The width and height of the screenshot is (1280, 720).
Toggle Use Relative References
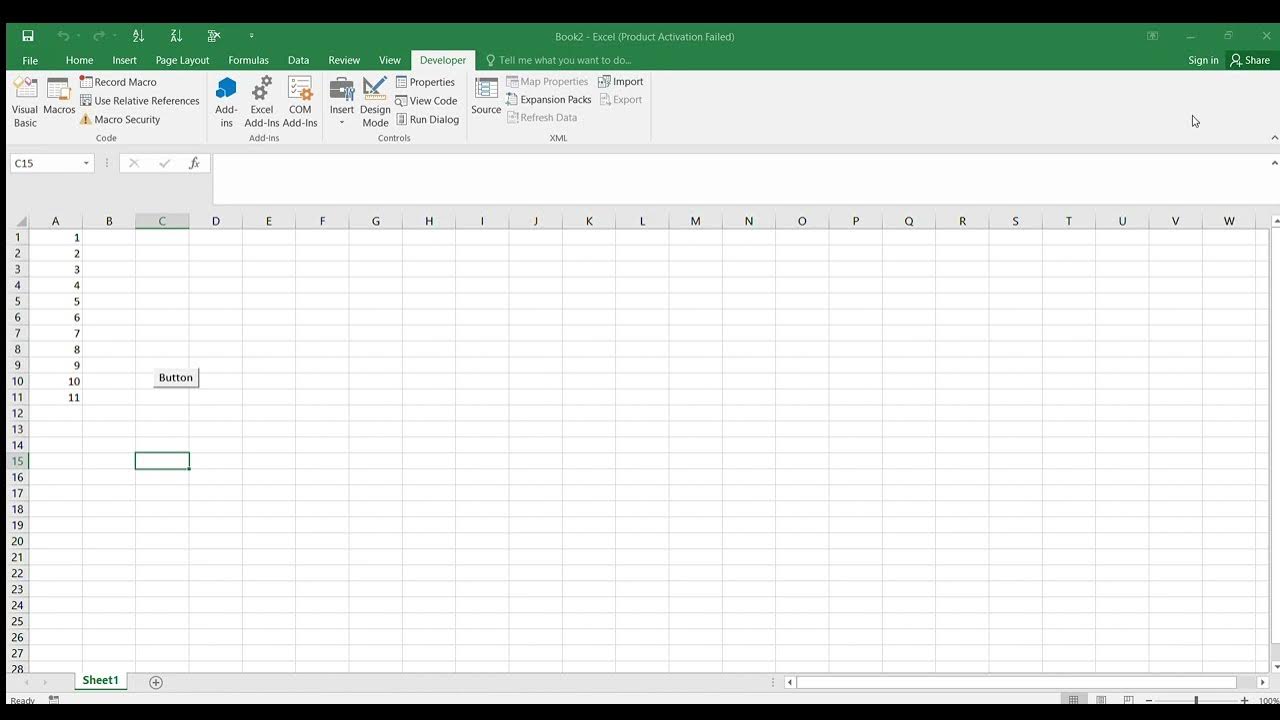(x=139, y=101)
